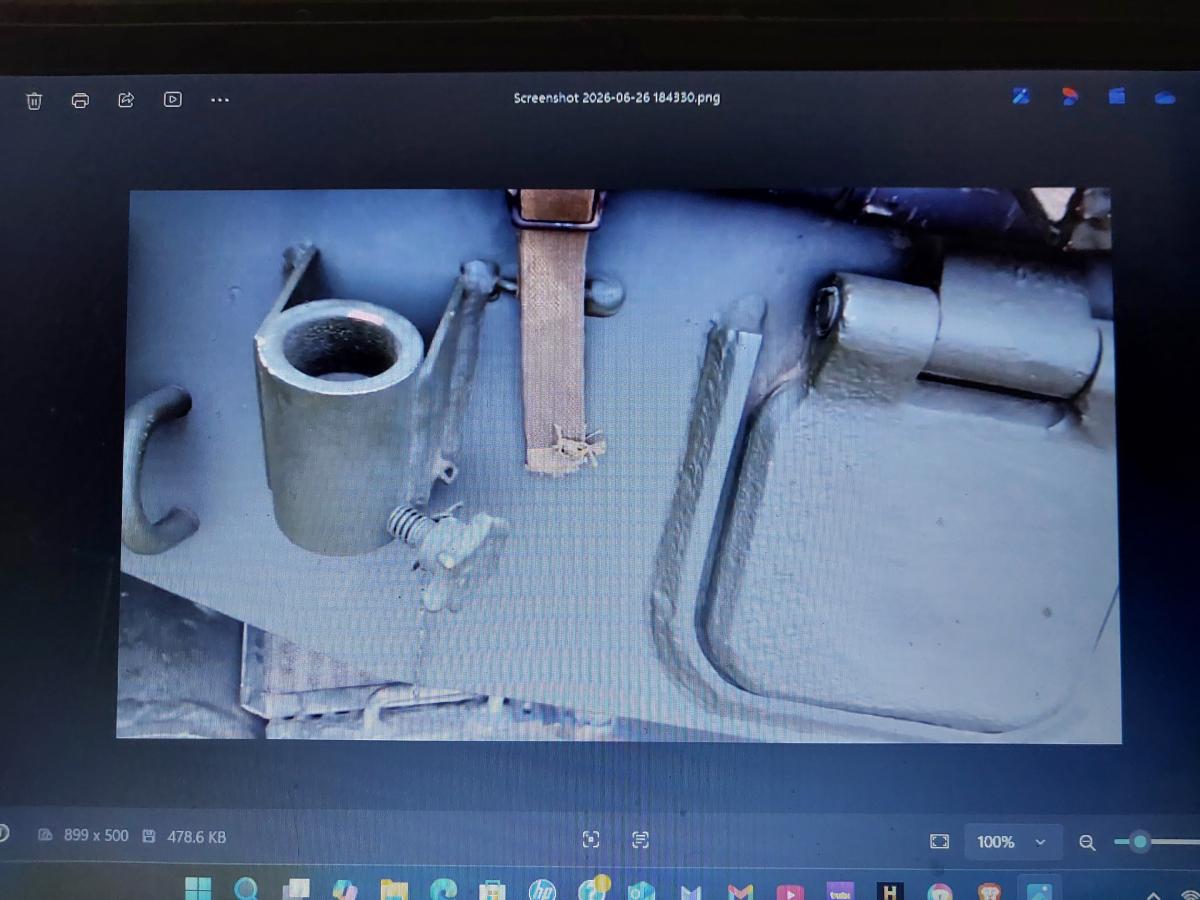Open Microsoft Store from the taskbar

coord(492,890)
